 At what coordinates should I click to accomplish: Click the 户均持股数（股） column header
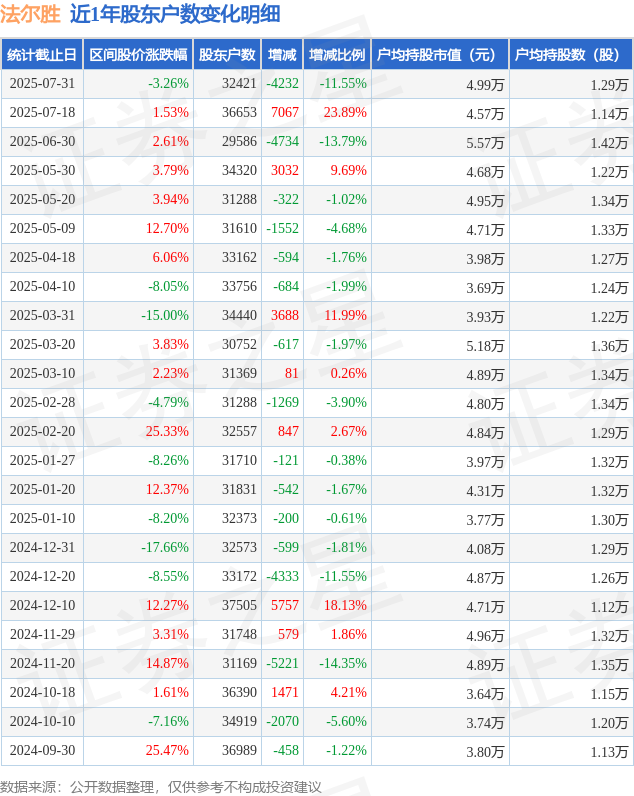tap(570, 55)
